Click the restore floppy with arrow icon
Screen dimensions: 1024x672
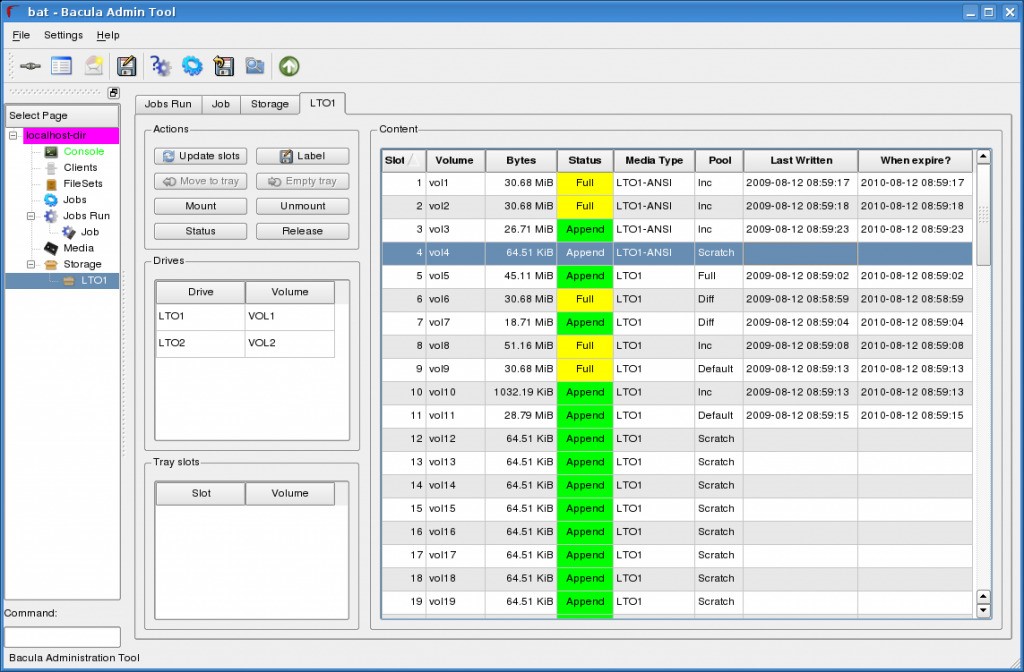point(224,67)
